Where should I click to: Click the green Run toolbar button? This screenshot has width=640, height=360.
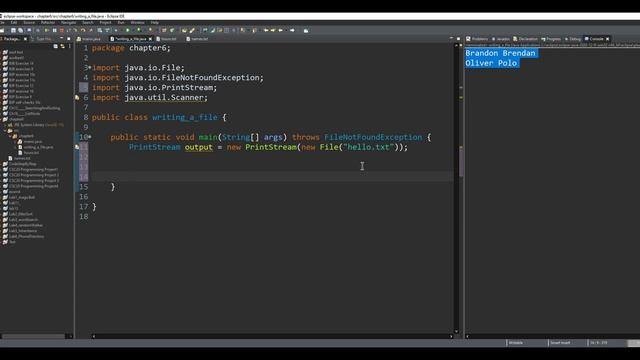(127, 30)
